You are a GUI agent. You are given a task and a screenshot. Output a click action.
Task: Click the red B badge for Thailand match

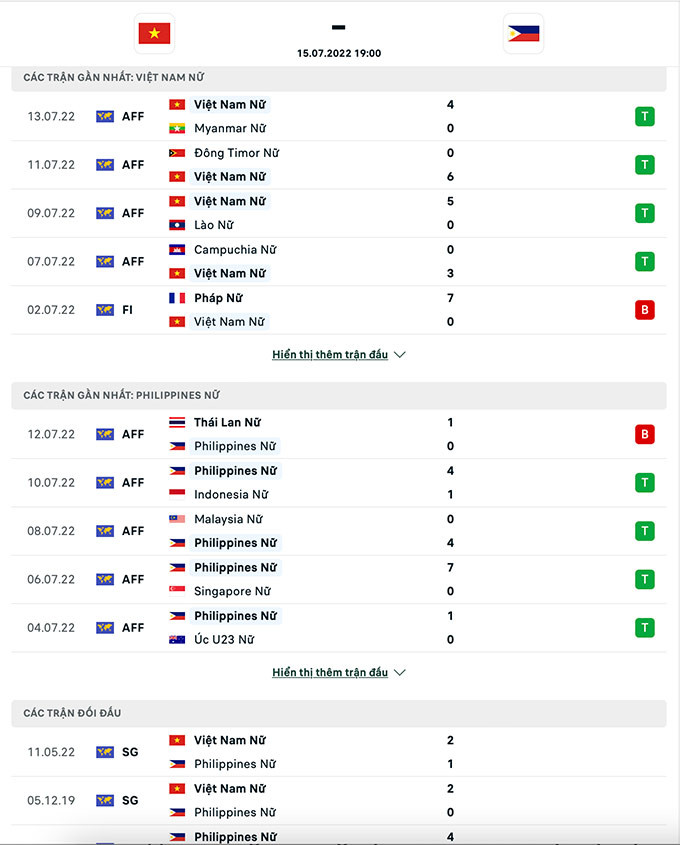645,434
